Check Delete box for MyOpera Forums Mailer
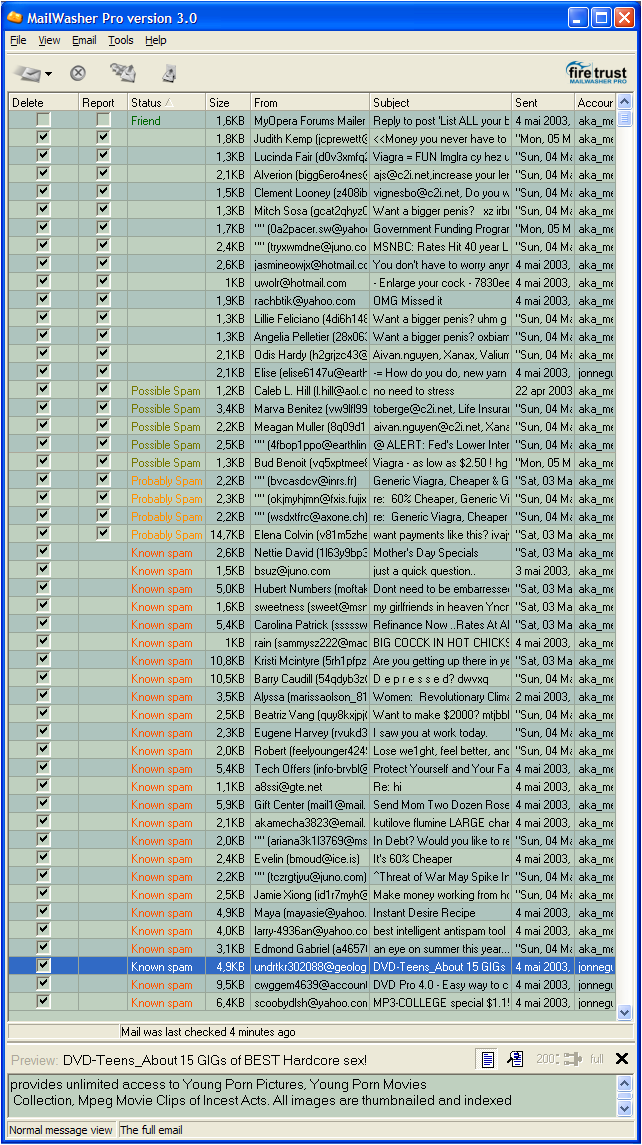Viewport: 642px width, 1145px height. coord(44,120)
